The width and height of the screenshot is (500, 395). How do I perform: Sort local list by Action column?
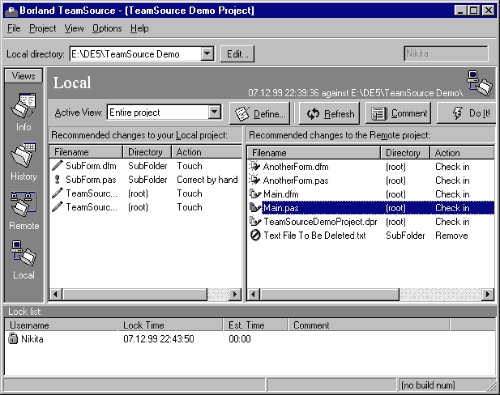click(x=207, y=152)
